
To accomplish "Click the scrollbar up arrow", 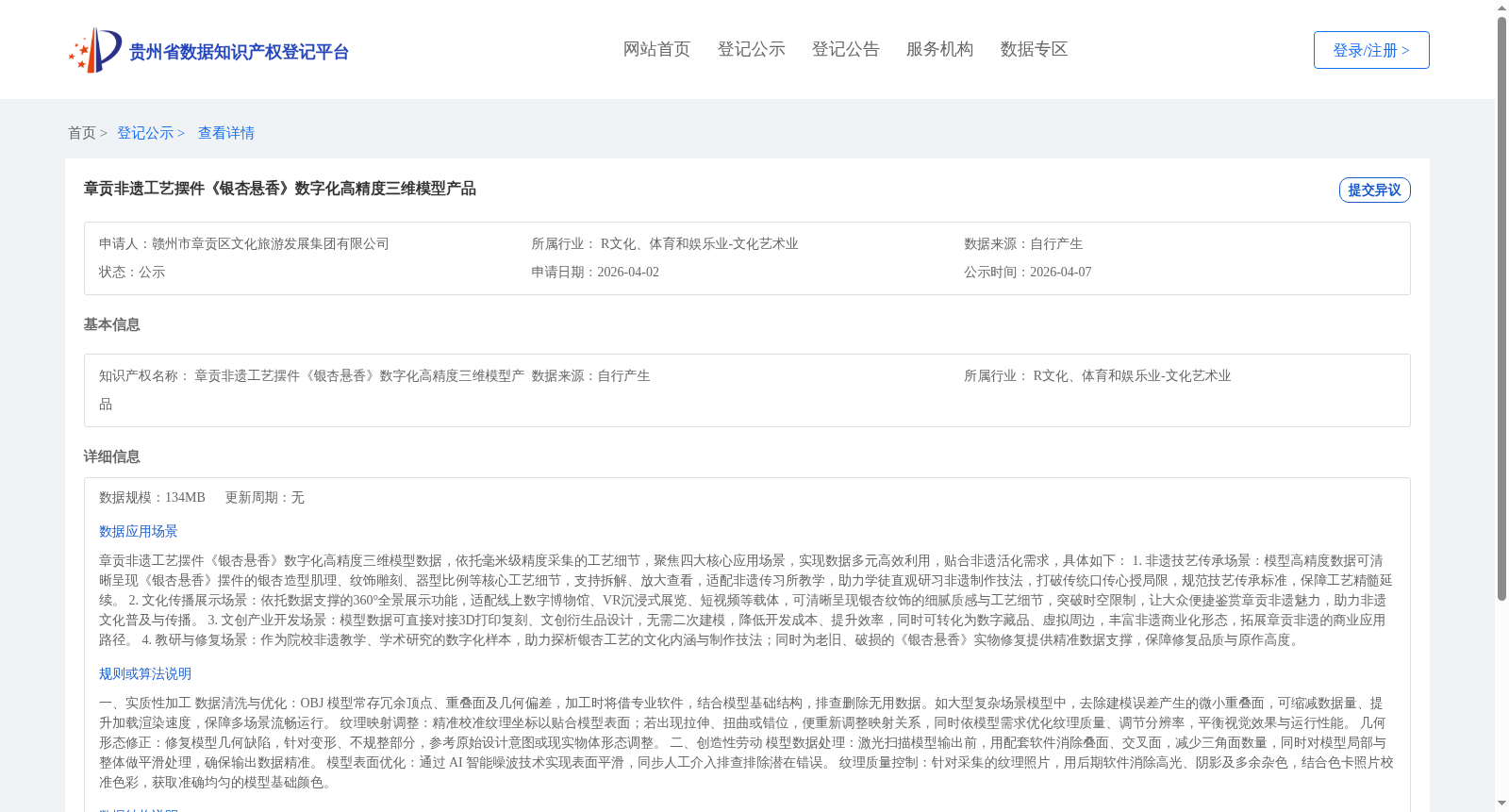I will 1501,8.
